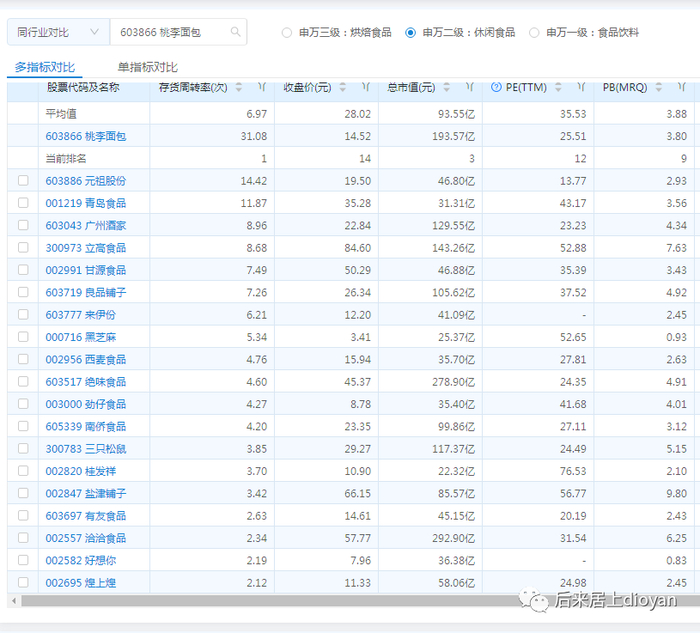The height and width of the screenshot is (633, 700).
Task: Click 9.80 PB value cell
Action: coord(676,493)
